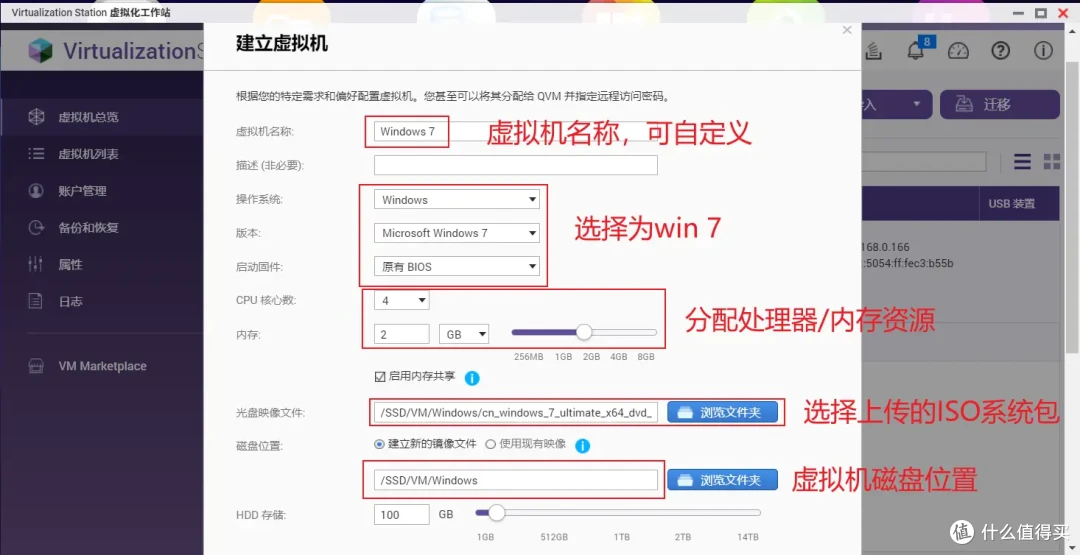Click info icon beside 使用现有映像
Screen dimensions: 1080x555
[582, 446]
